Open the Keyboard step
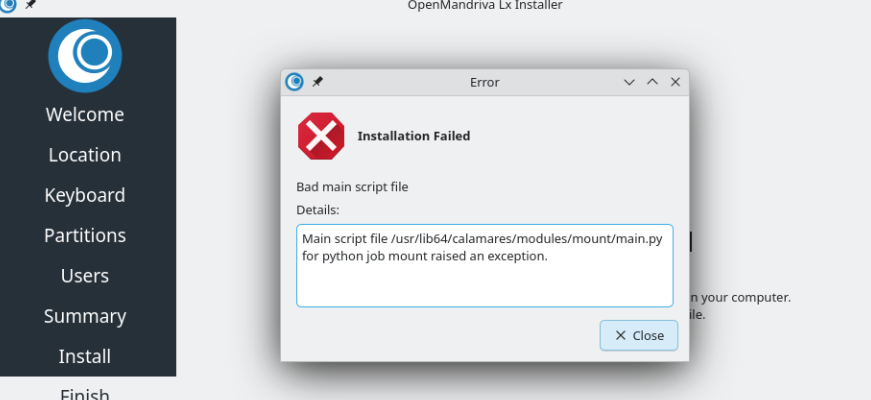This screenshot has height=400, width=871. coord(85,195)
